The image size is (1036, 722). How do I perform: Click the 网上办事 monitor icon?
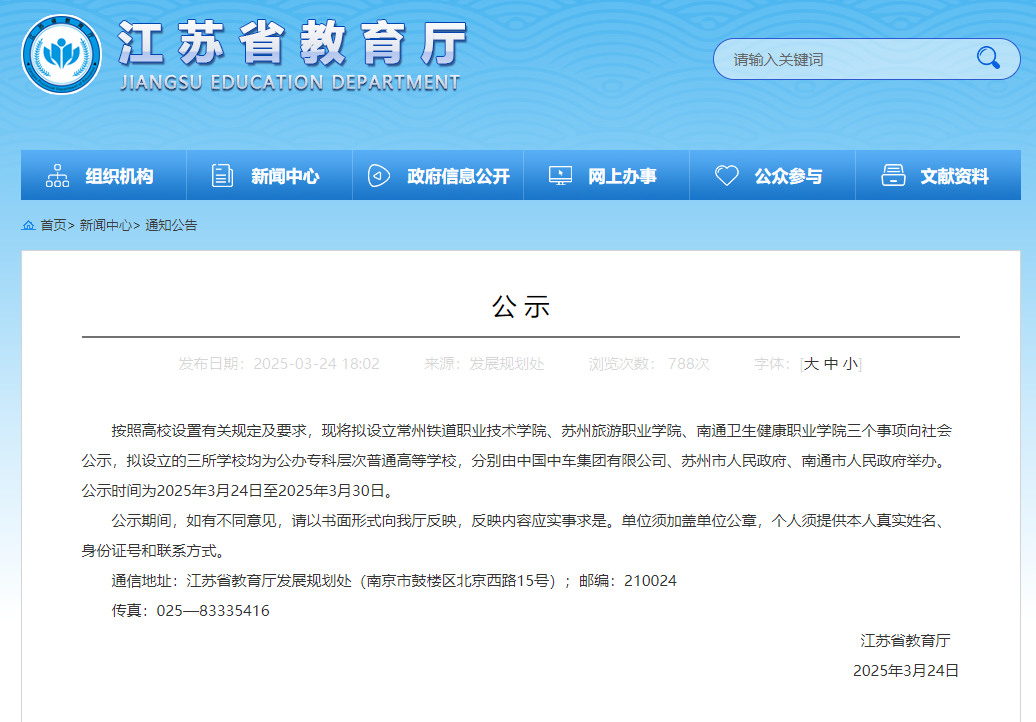click(x=560, y=176)
